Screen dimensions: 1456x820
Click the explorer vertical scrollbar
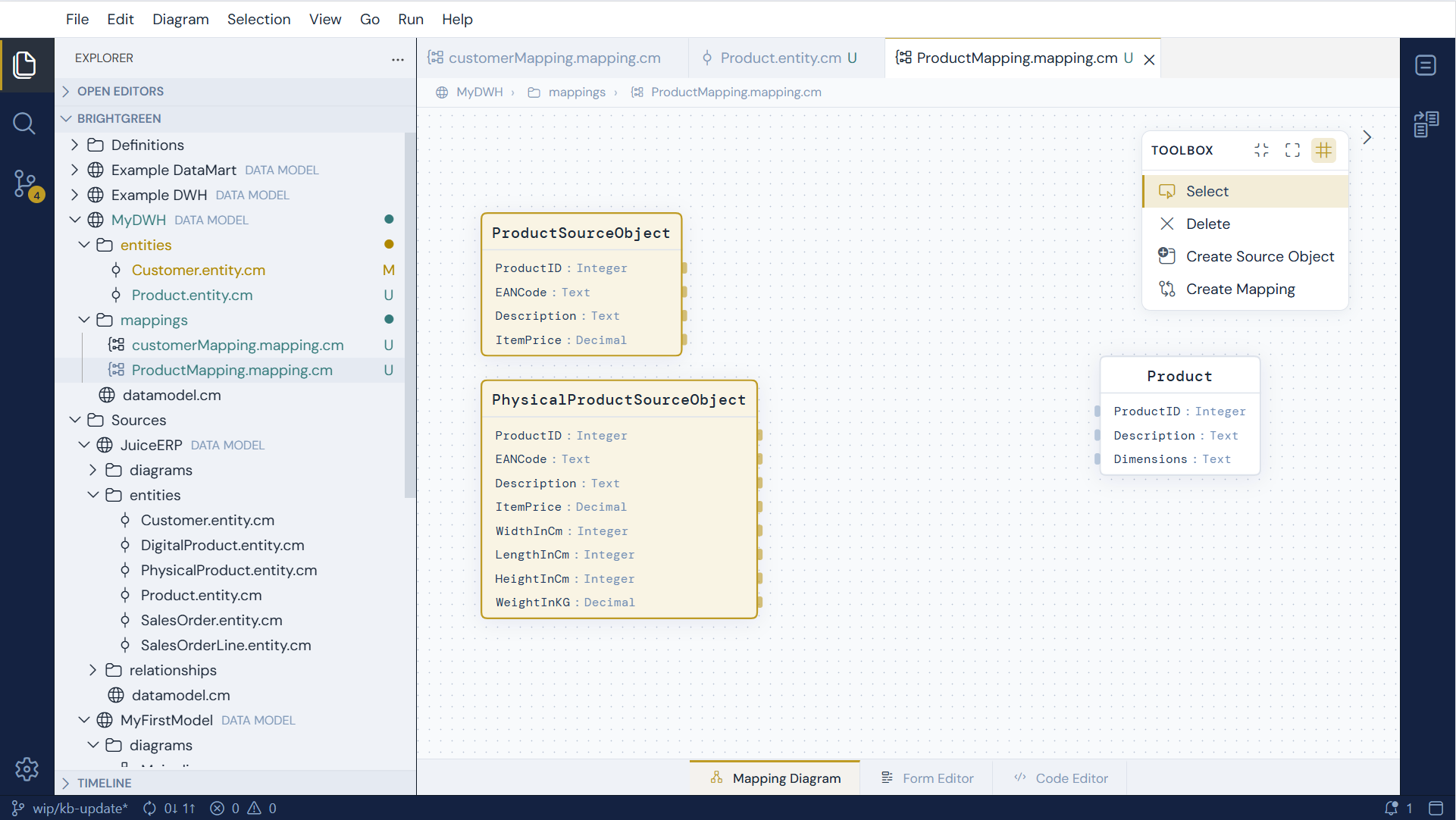(x=410, y=315)
